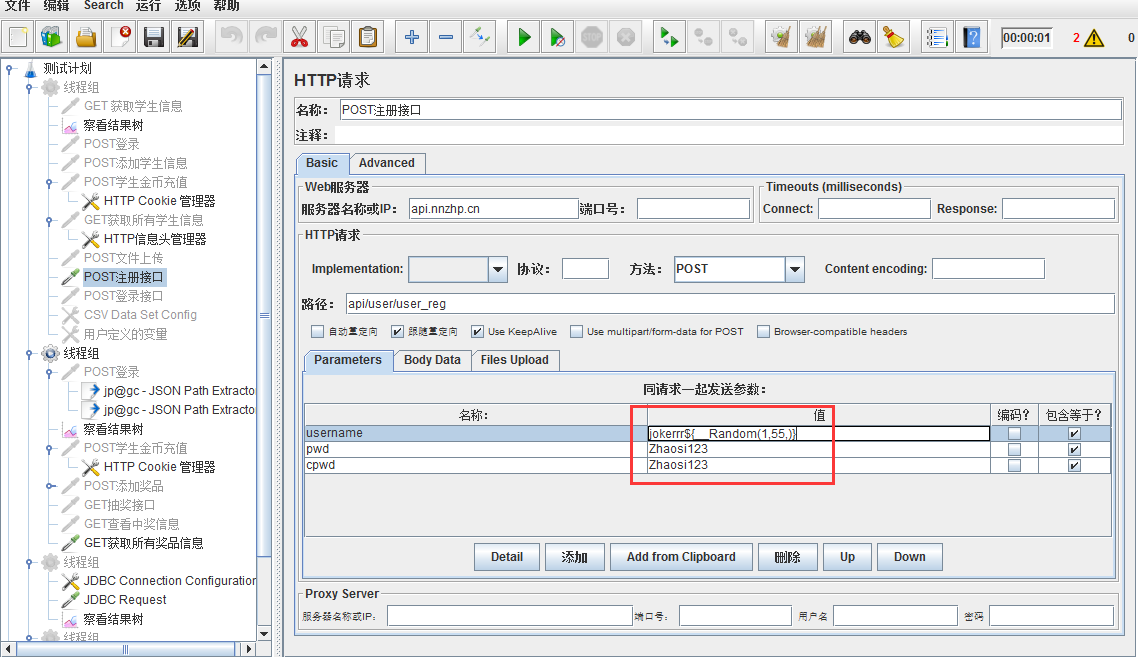Click the floppy disk Save icon
This screenshot has width=1138, height=657.
[154, 38]
